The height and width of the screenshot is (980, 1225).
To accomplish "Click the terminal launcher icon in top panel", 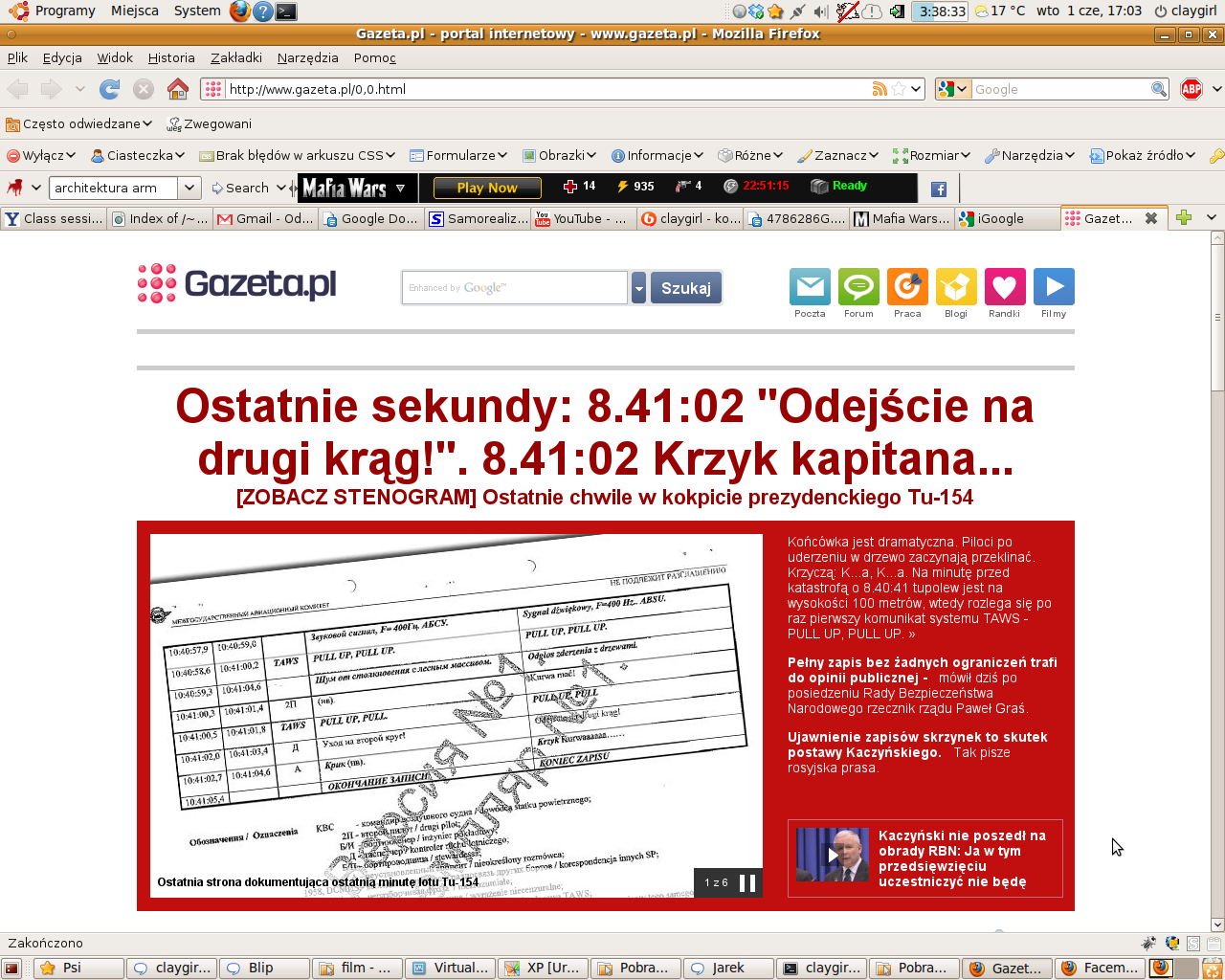I will (285, 11).
